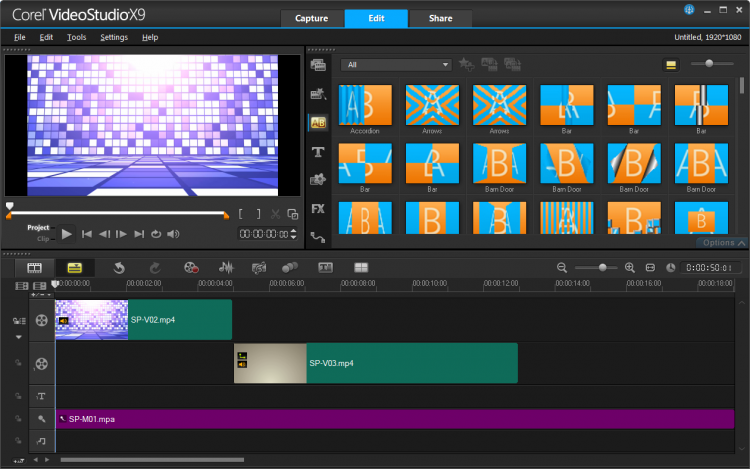Open the Share tab
Viewport: 750px width, 469px height.
pos(440,18)
